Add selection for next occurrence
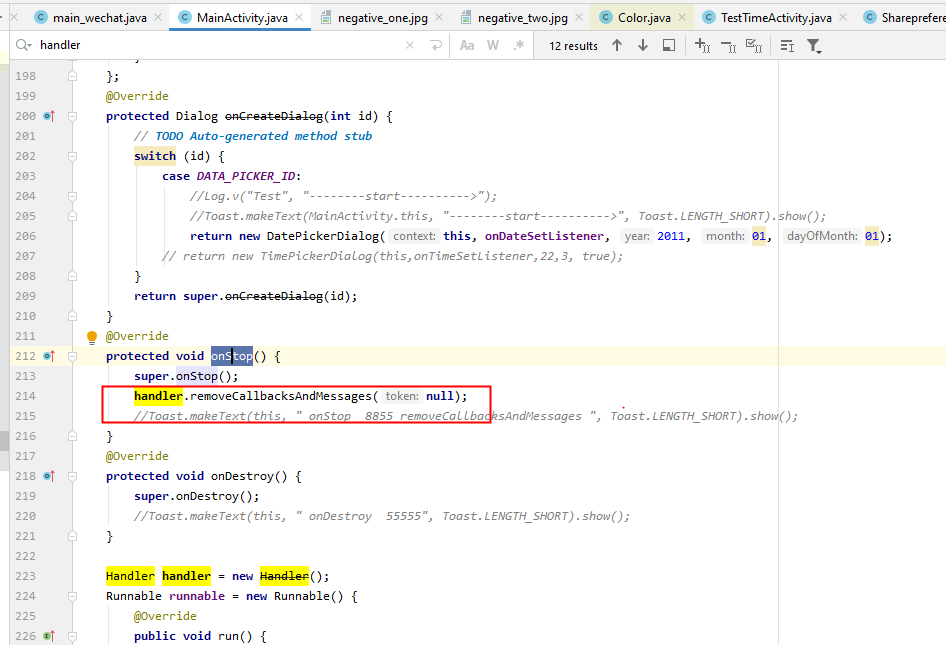 (x=702, y=45)
